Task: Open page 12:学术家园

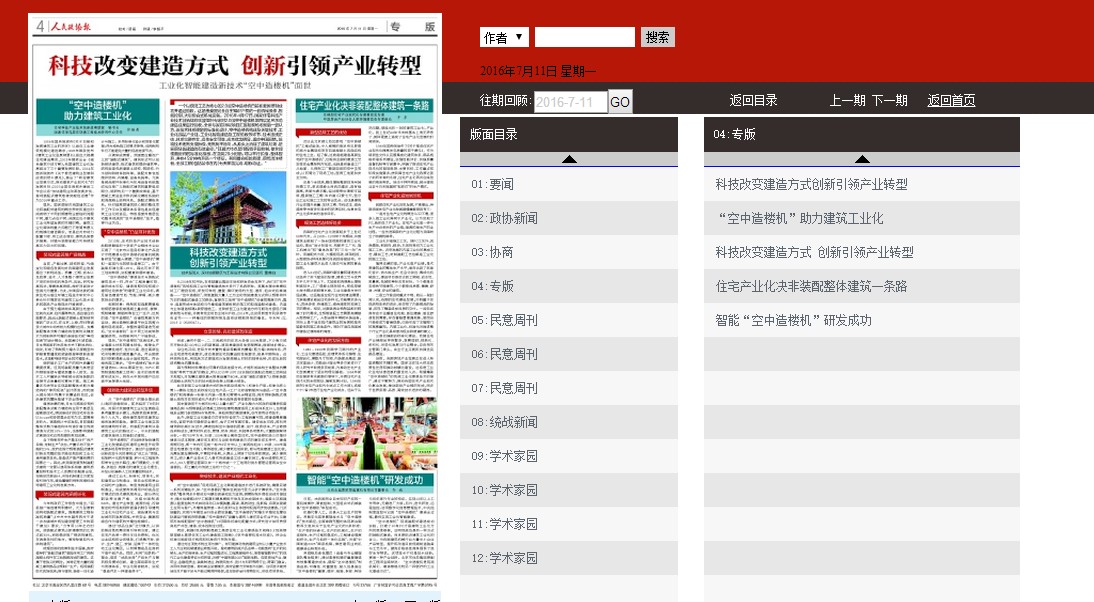Action: point(503,558)
